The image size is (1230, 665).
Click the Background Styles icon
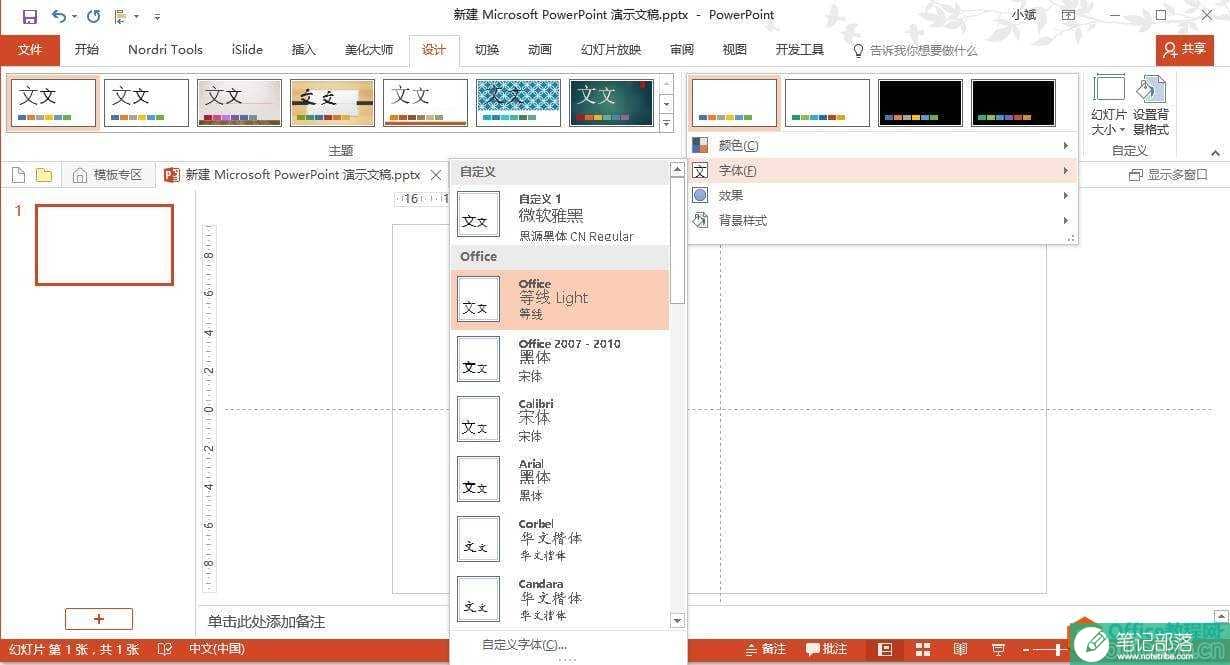click(700, 220)
